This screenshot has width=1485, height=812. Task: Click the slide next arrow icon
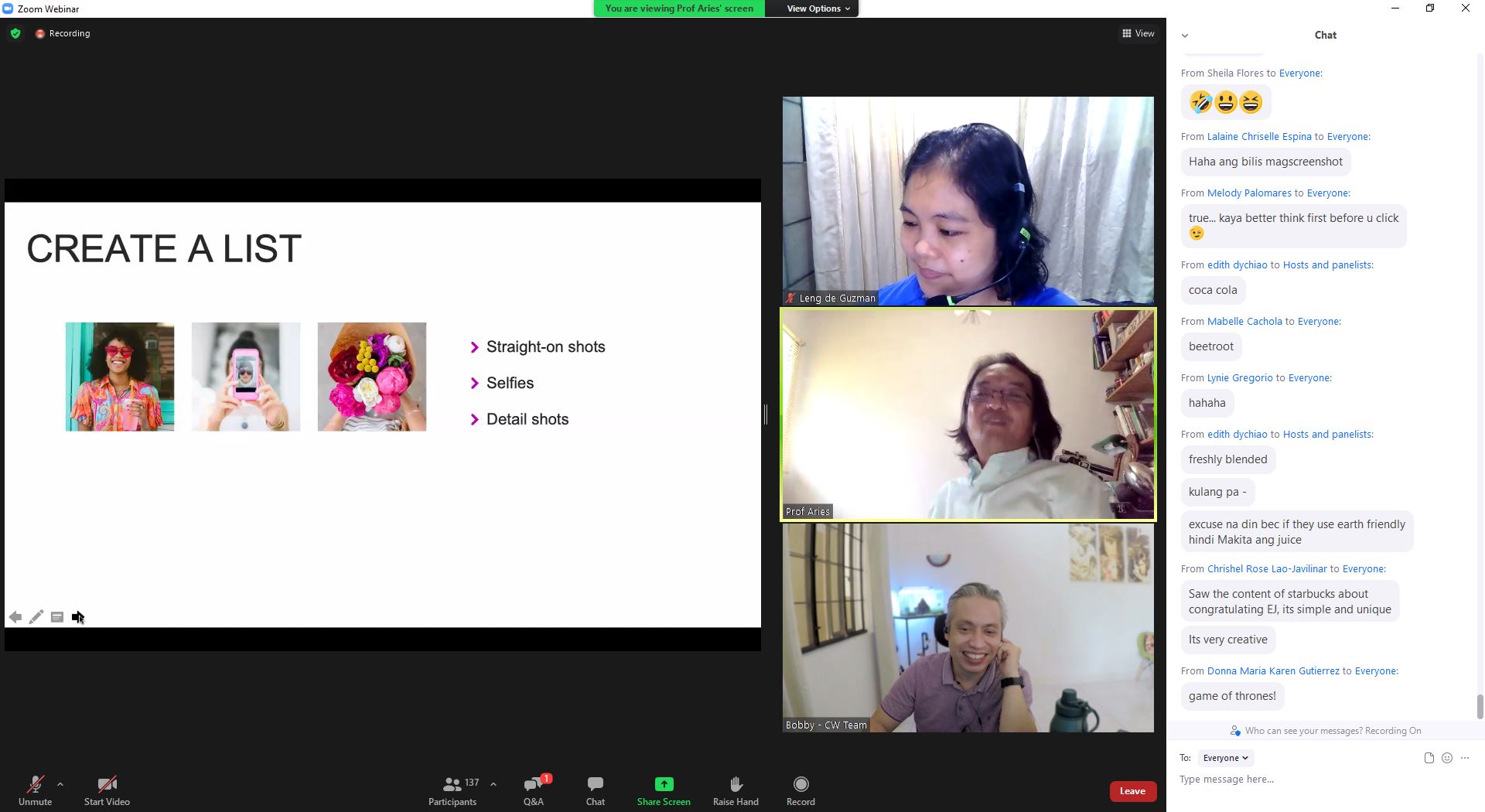point(78,617)
